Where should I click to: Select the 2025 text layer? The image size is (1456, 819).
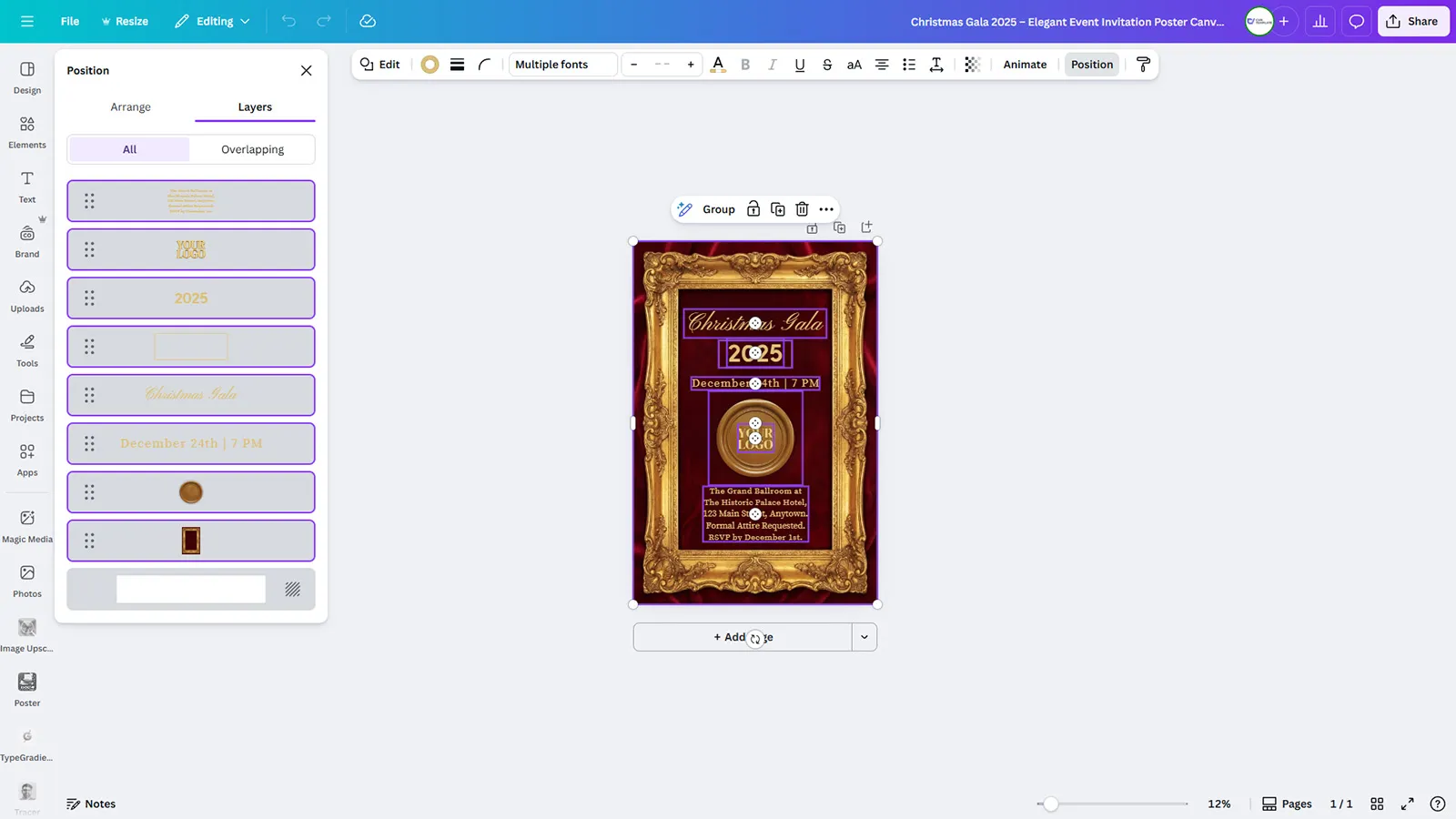(x=191, y=298)
